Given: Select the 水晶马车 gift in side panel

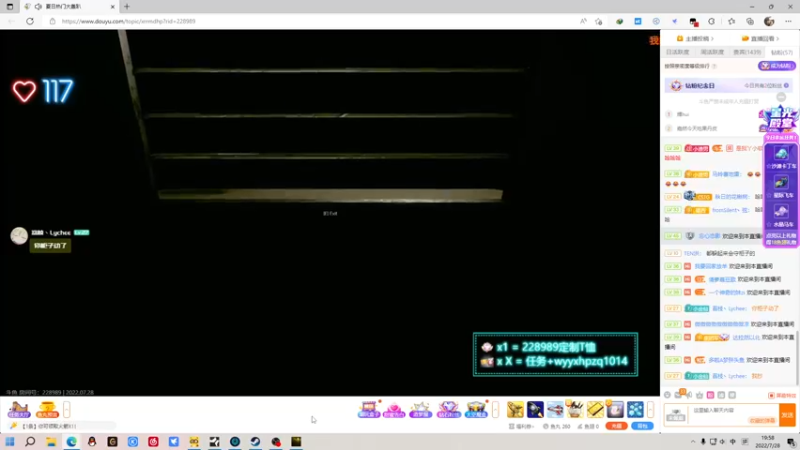Looking at the screenshot, I should pos(781,215).
